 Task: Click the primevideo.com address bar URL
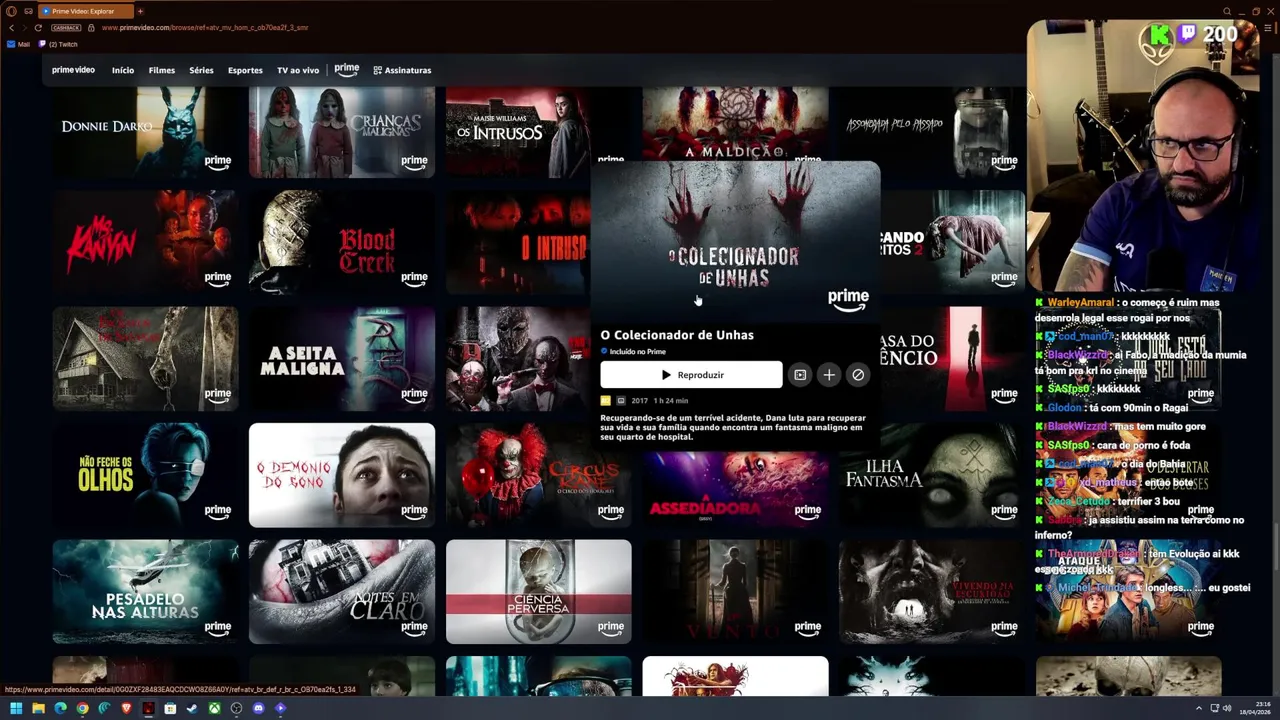click(205, 28)
